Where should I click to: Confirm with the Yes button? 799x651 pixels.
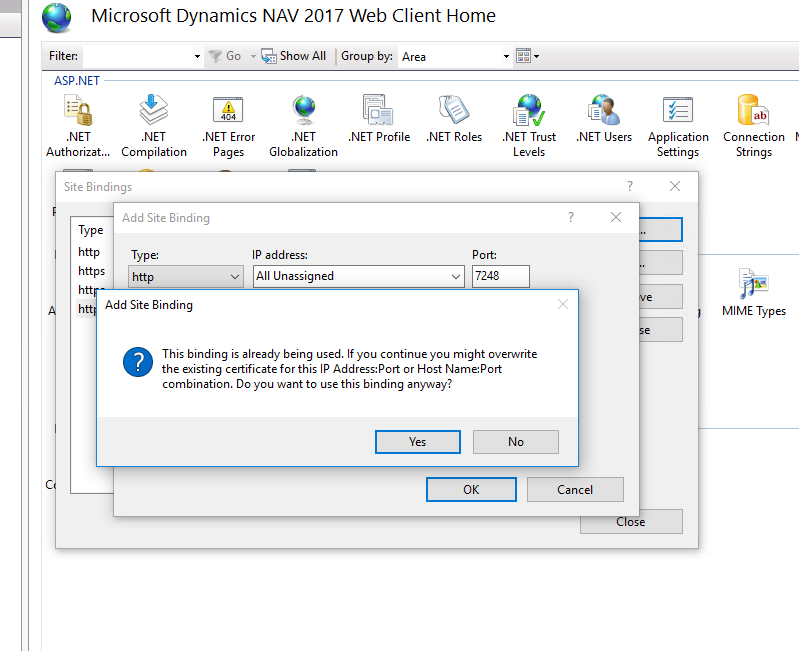[418, 442]
